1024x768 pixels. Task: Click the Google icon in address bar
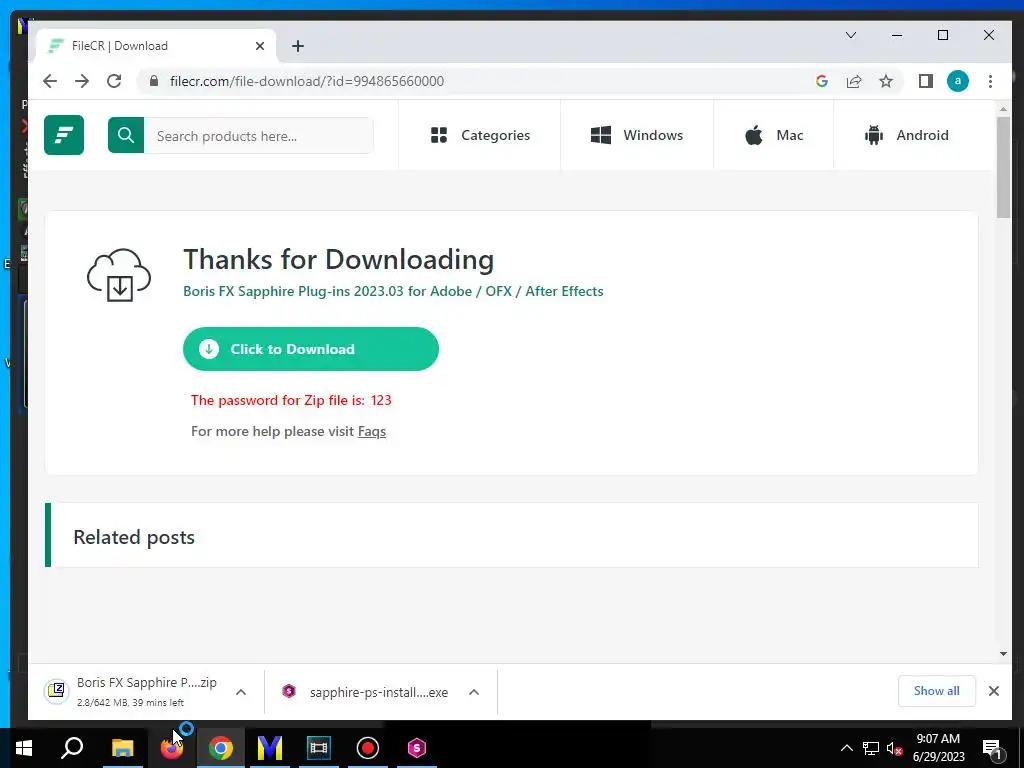click(822, 81)
